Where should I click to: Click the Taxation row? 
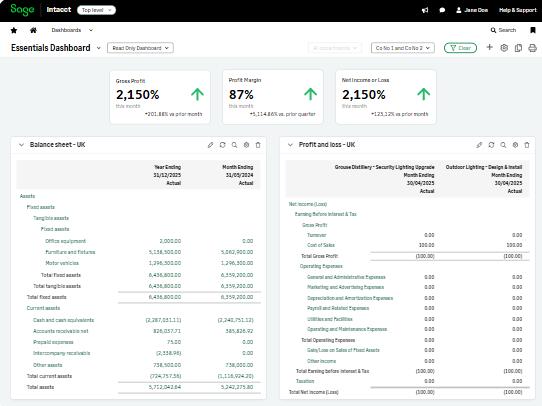[305, 381]
